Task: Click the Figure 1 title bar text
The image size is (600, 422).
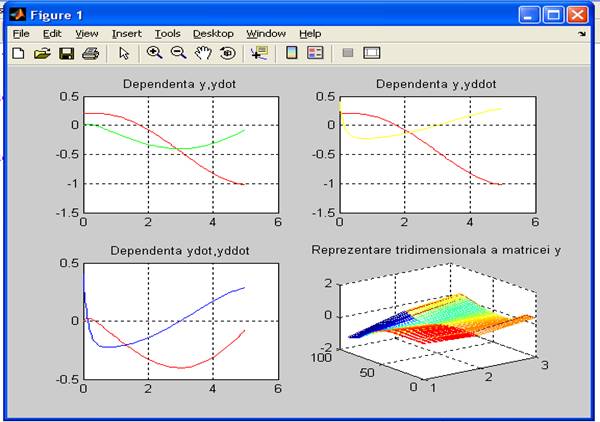Action: 57,15
